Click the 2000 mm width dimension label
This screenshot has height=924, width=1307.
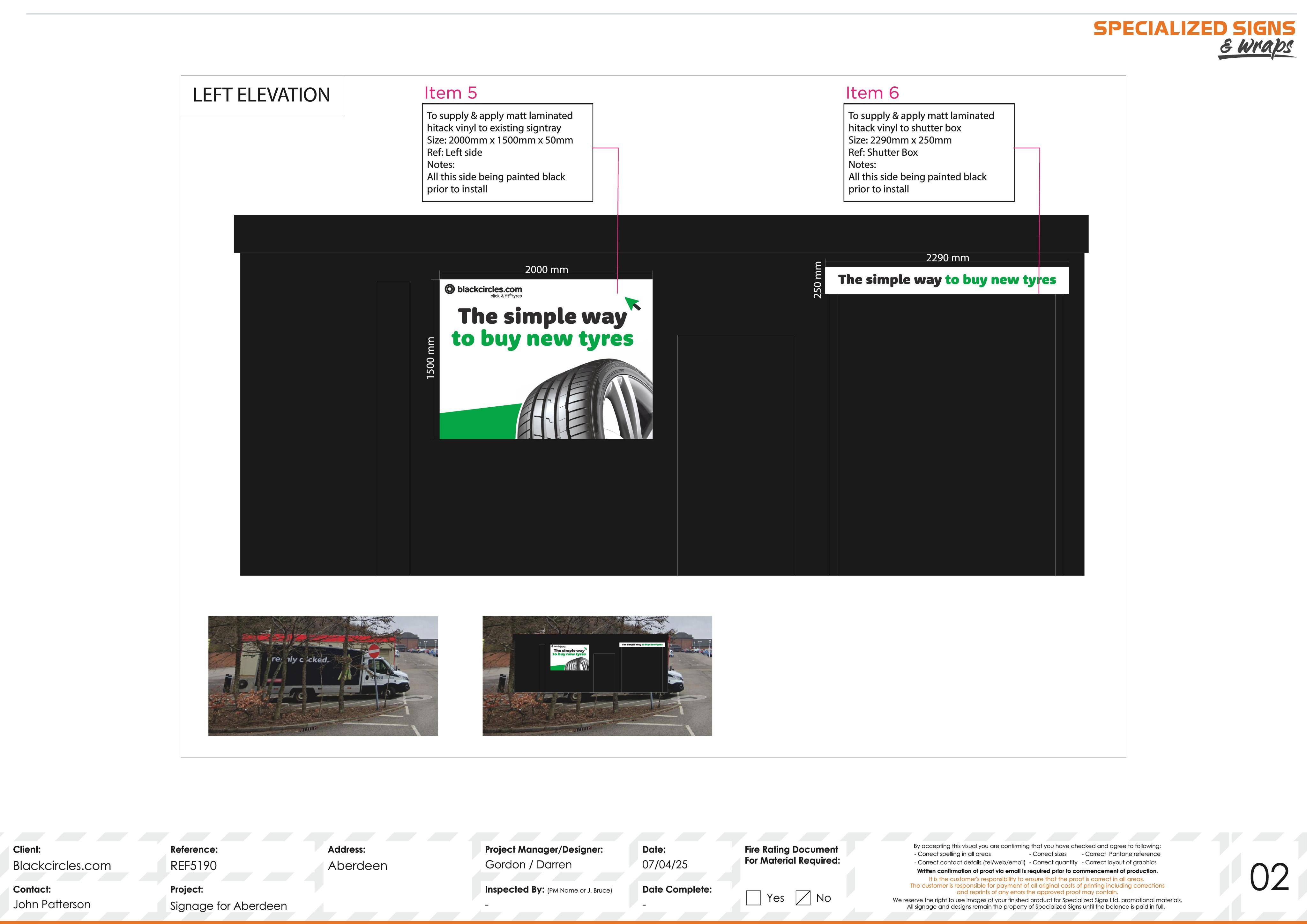pyautogui.click(x=547, y=270)
